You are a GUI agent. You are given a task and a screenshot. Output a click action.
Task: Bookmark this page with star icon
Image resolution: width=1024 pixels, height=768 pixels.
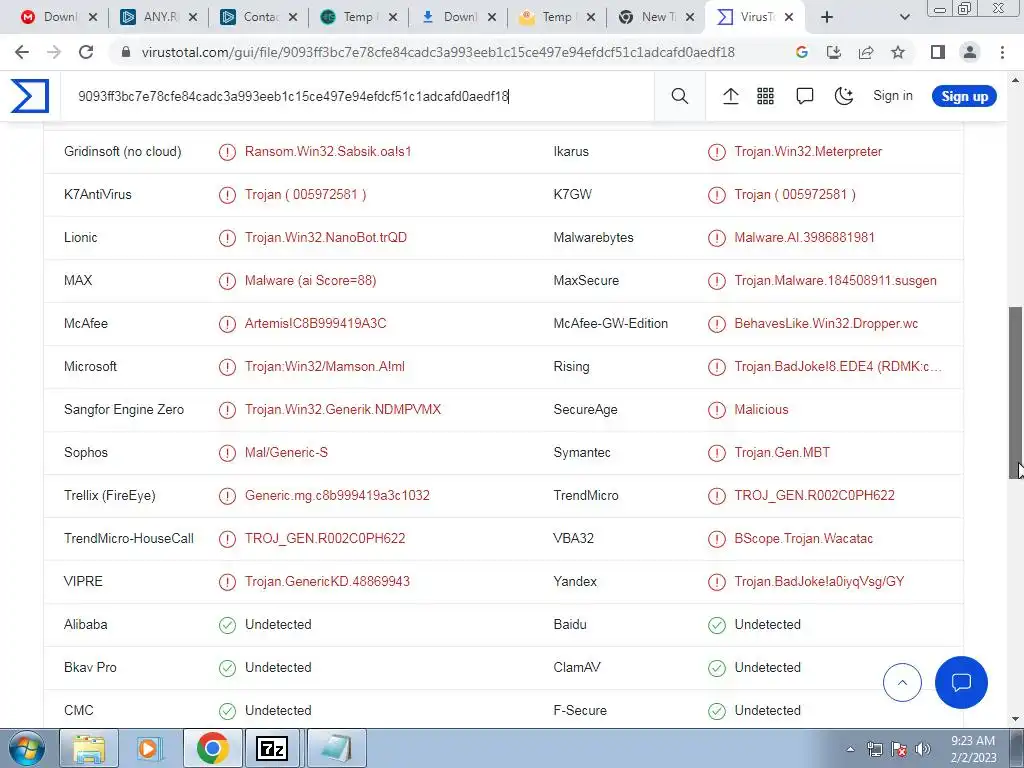[x=898, y=52]
